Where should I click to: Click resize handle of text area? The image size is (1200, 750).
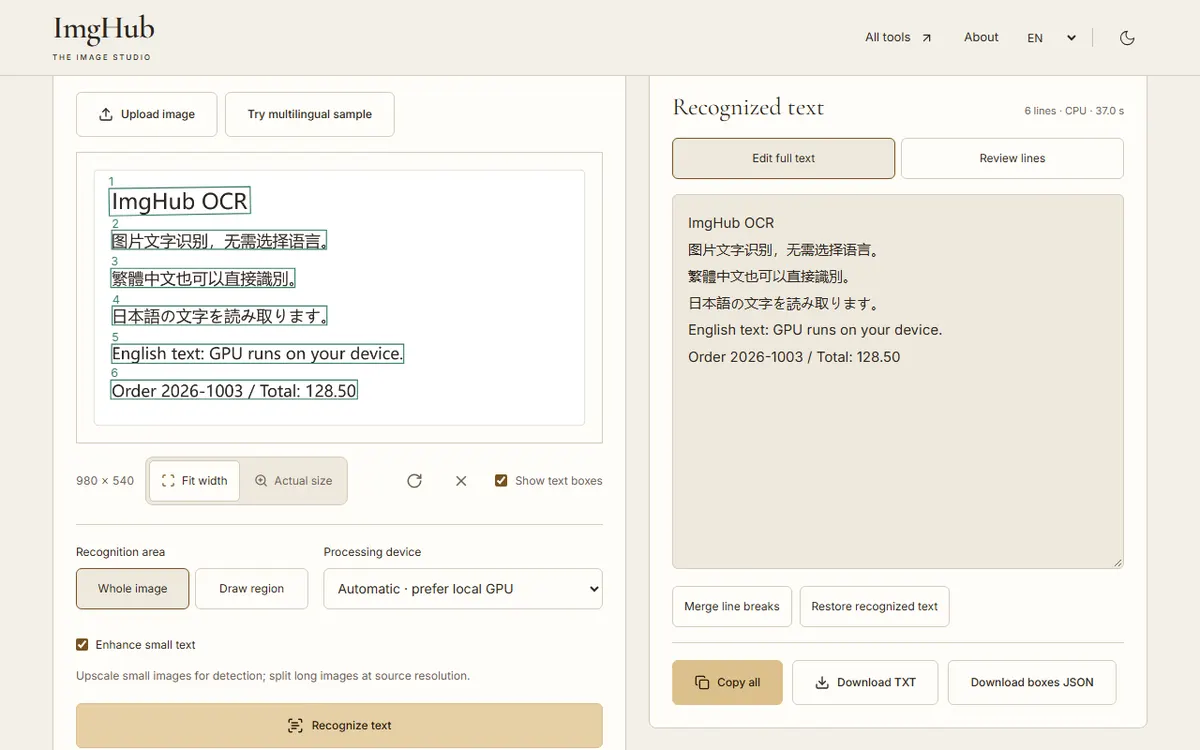[1118, 563]
